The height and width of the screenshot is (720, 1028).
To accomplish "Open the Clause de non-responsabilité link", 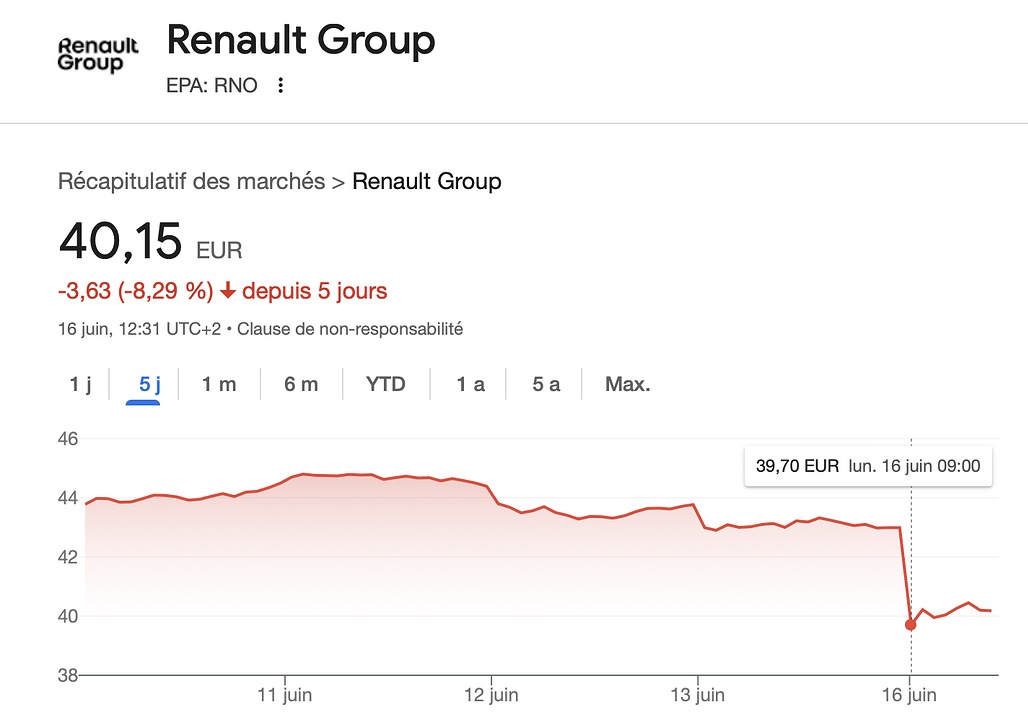I will [350, 329].
